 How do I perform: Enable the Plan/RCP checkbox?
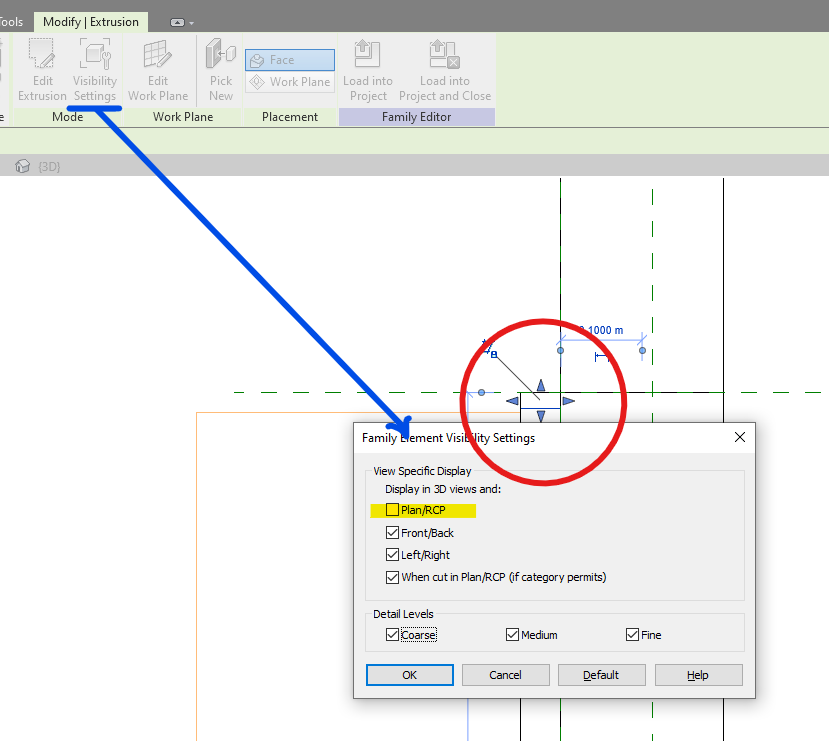(392, 510)
